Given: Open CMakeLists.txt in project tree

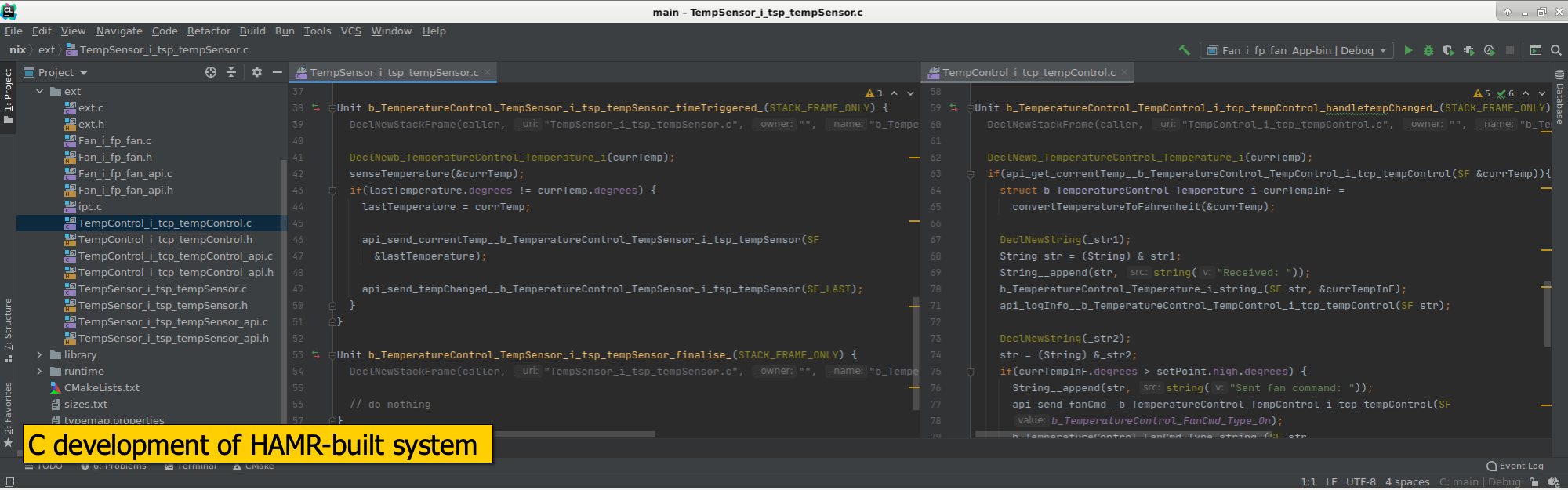Looking at the screenshot, I should tap(101, 388).
